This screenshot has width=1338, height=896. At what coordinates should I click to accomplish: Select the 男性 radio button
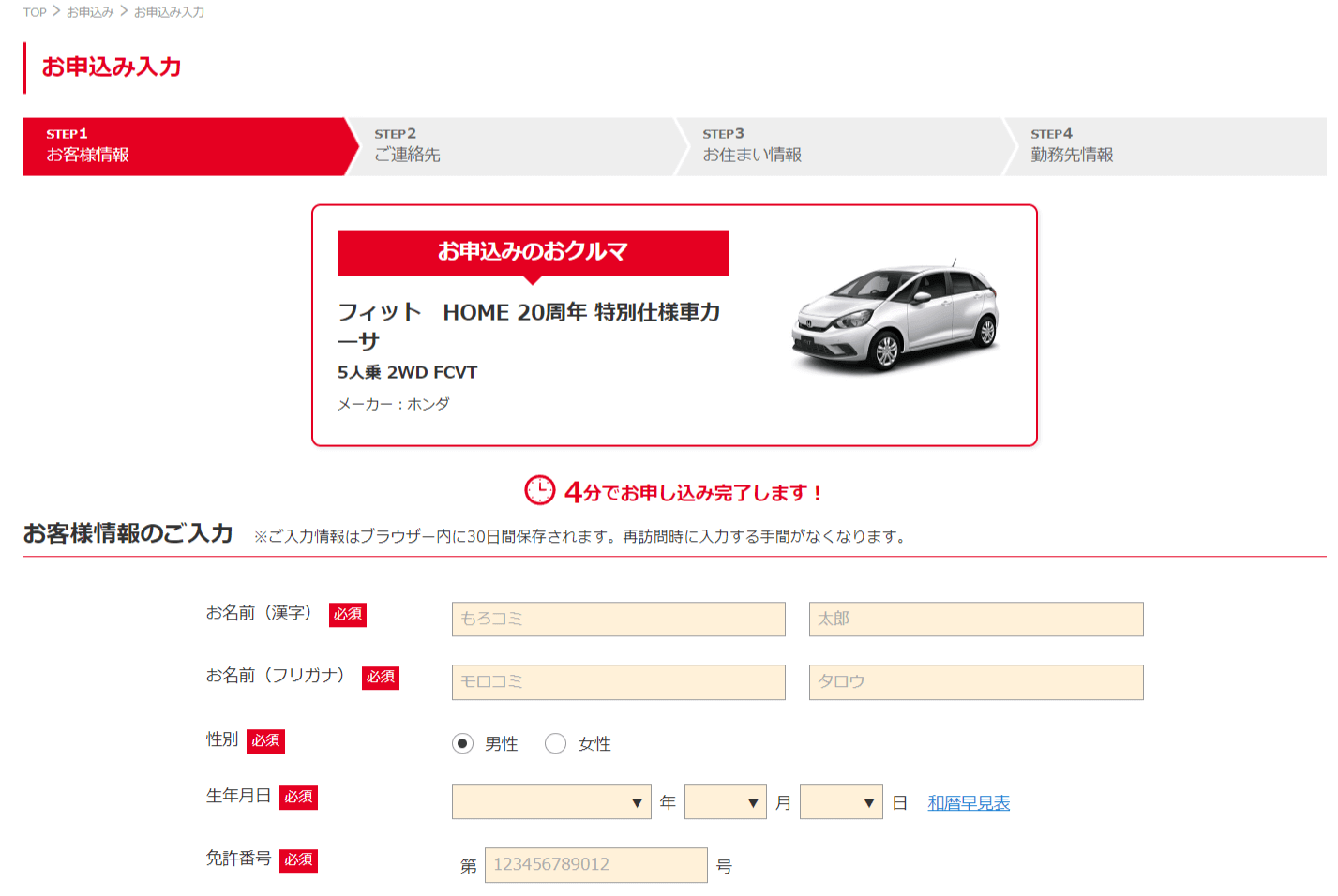click(x=462, y=743)
